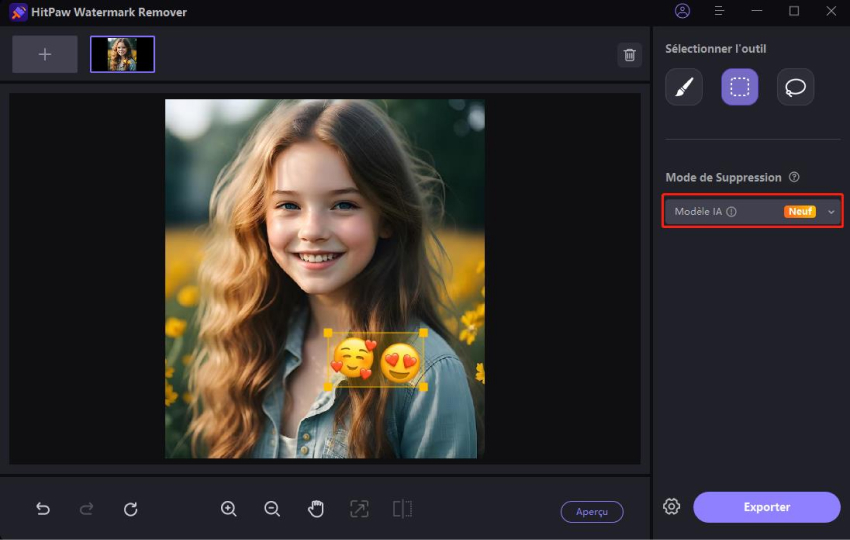
Task: Click the top-right selection handle
Action: (423, 333)
